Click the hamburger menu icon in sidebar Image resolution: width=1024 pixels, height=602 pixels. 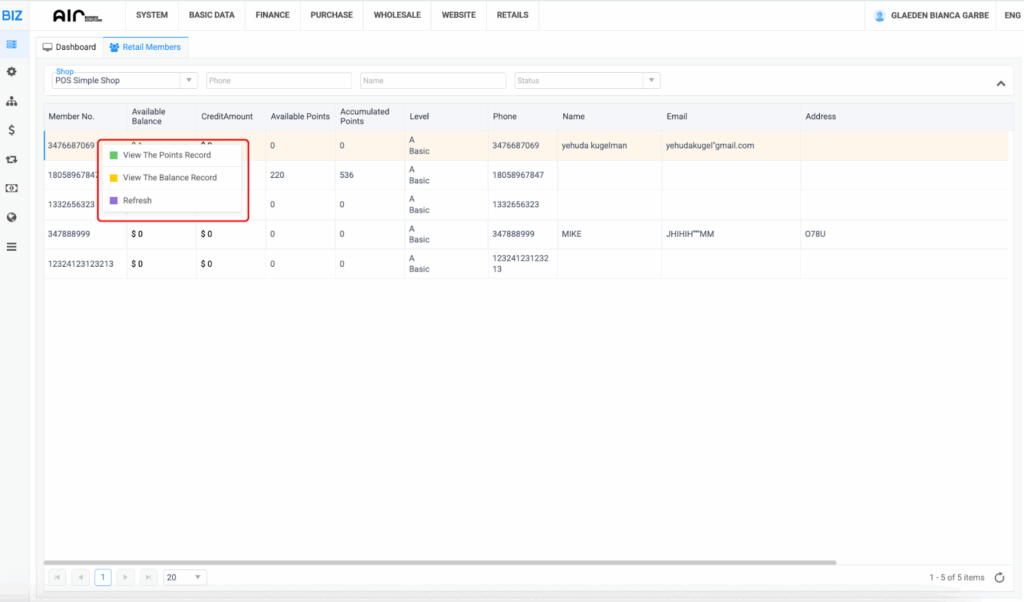click(11, 246)
